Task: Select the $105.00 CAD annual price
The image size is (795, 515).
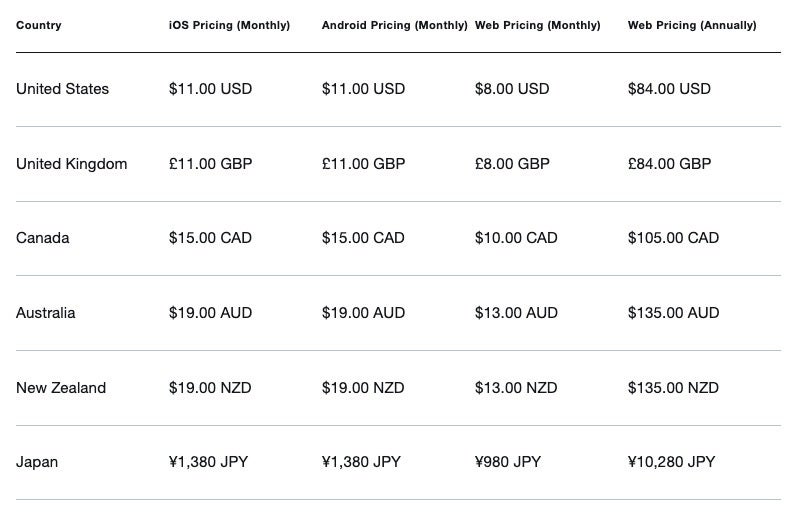Action: [x=673, y=238]
